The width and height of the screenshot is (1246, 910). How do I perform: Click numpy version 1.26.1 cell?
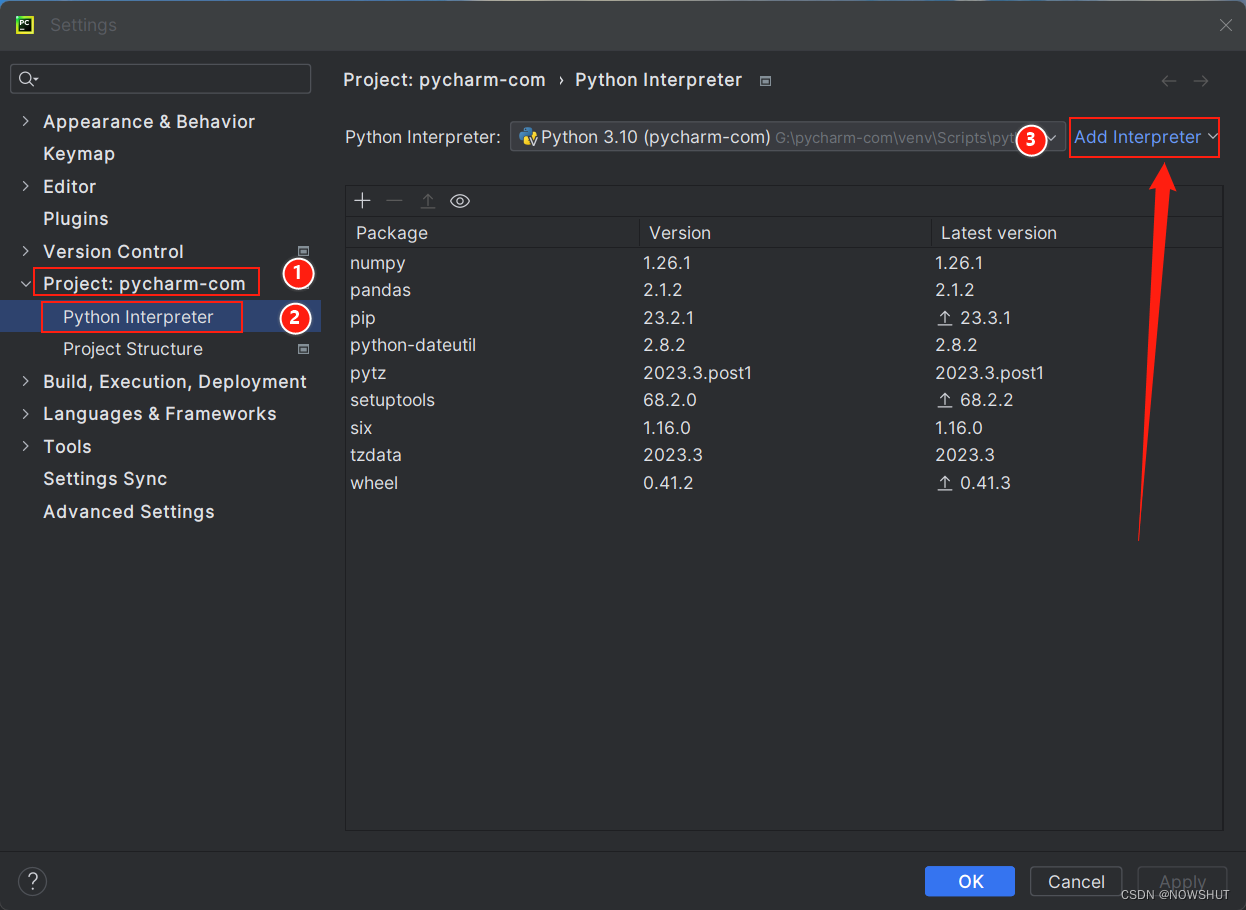coord(667,263)
